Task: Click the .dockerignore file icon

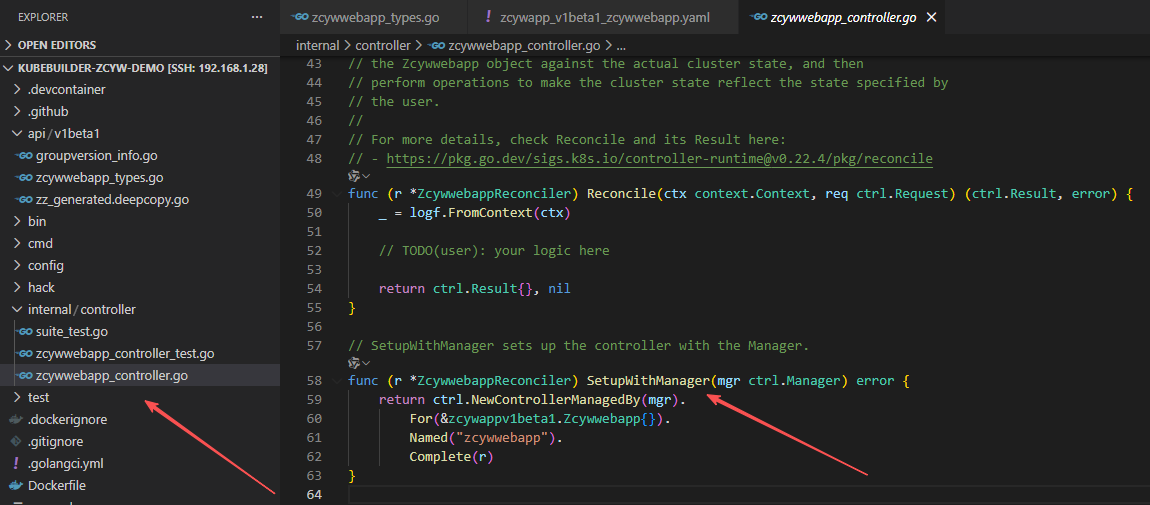Action: [x=16, y=419]
